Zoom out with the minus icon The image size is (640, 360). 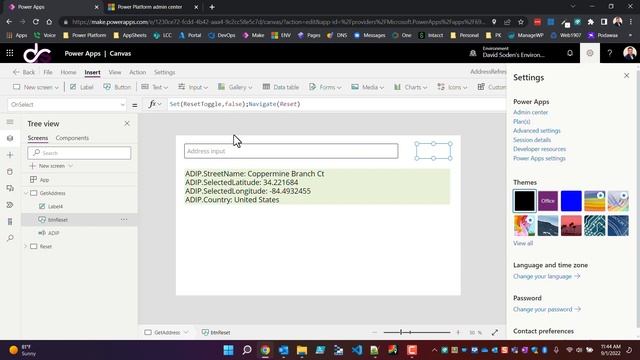[x=375, y=333]
